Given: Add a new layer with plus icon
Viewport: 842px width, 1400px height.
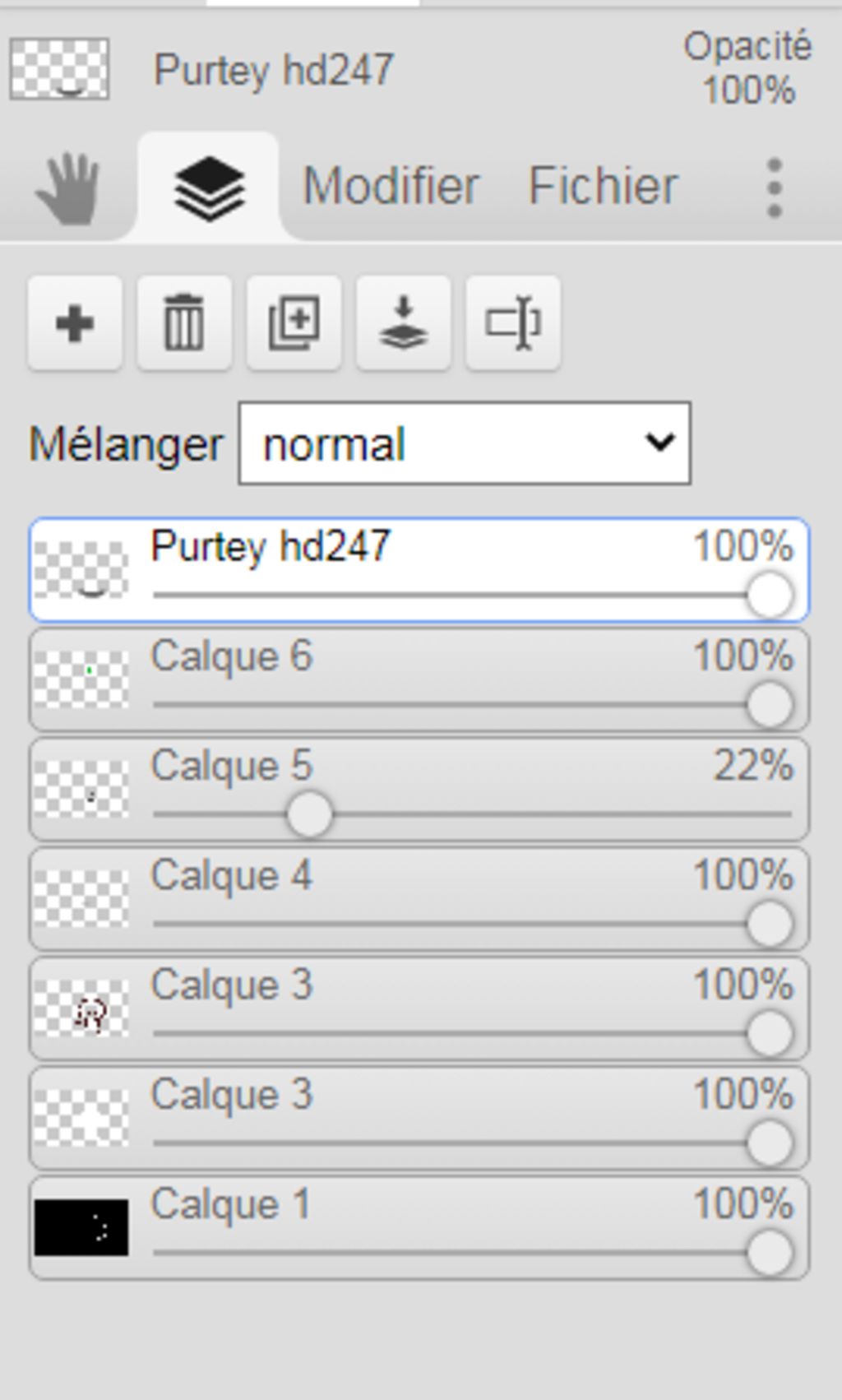Looking at the screenshot, I should point(75,322).
